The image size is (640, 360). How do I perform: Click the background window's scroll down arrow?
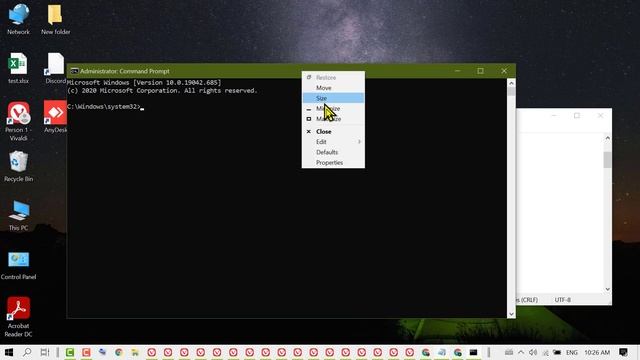pyautogui.click(x=607, y=289)
